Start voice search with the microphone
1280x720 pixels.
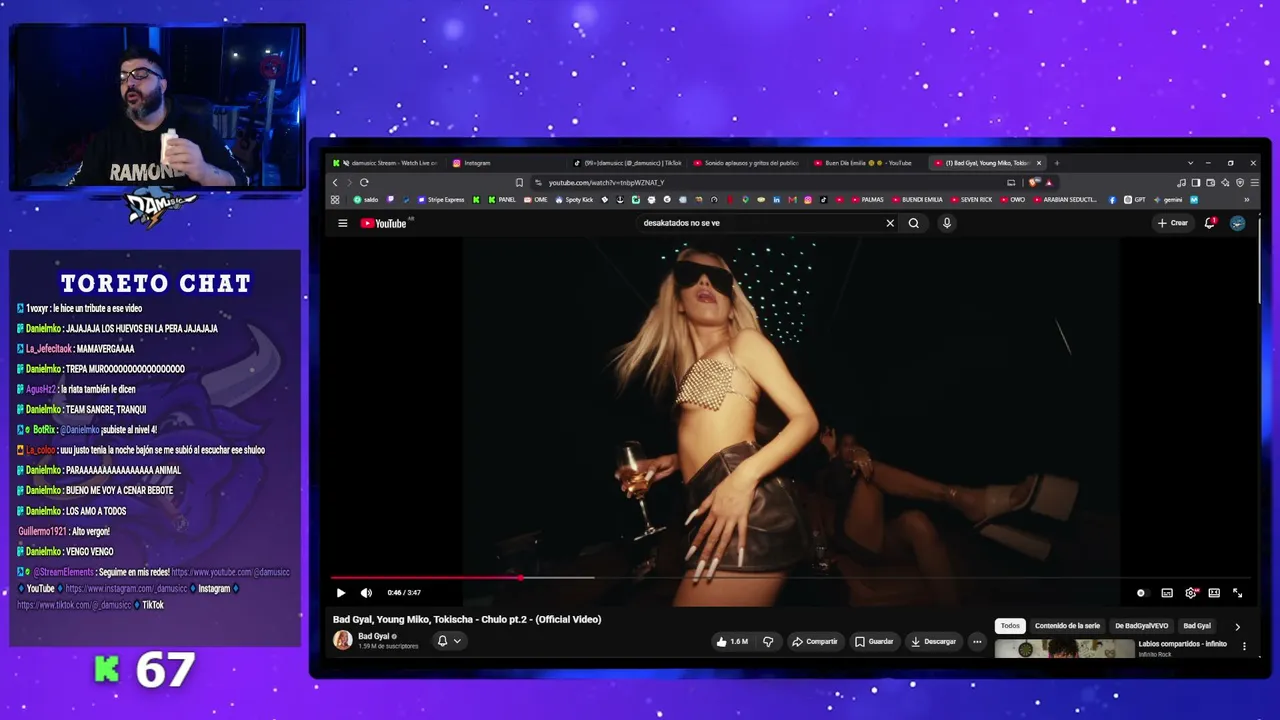coord(947,223)
